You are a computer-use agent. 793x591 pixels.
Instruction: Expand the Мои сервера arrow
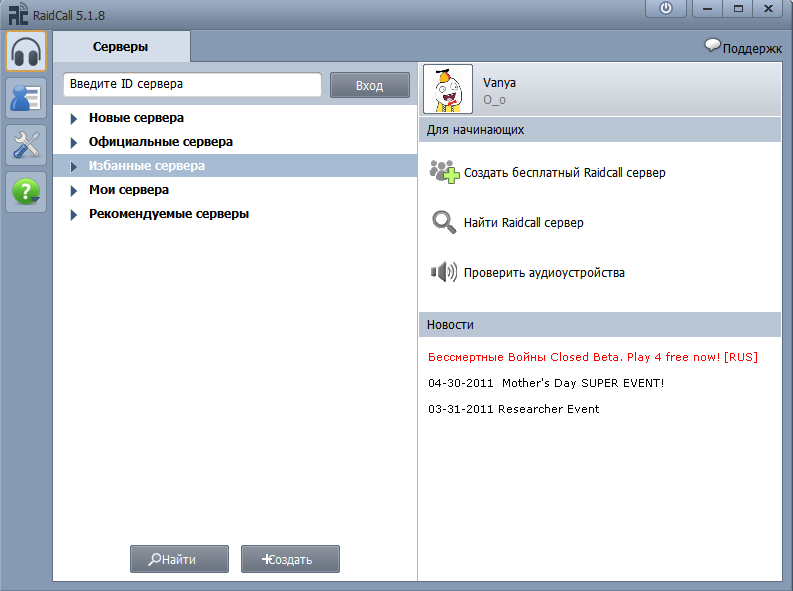click(x=74, y=191)
